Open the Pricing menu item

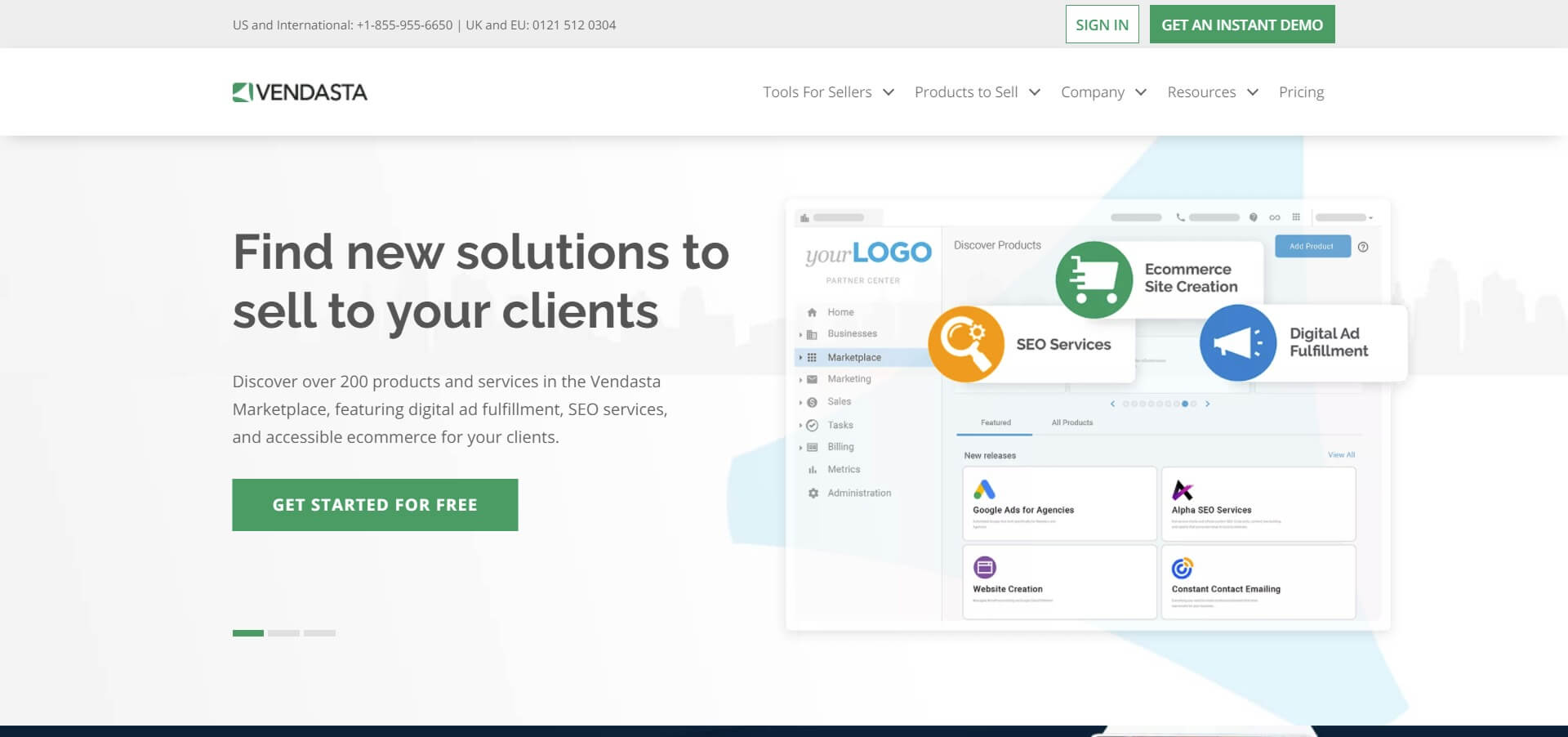click(1301, 92)
